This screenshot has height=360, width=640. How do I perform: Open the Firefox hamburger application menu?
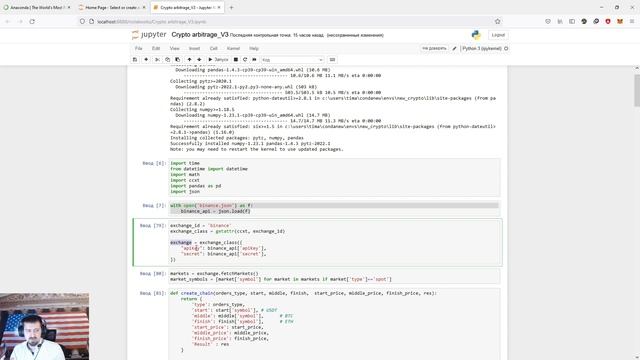tap(632, 21)
